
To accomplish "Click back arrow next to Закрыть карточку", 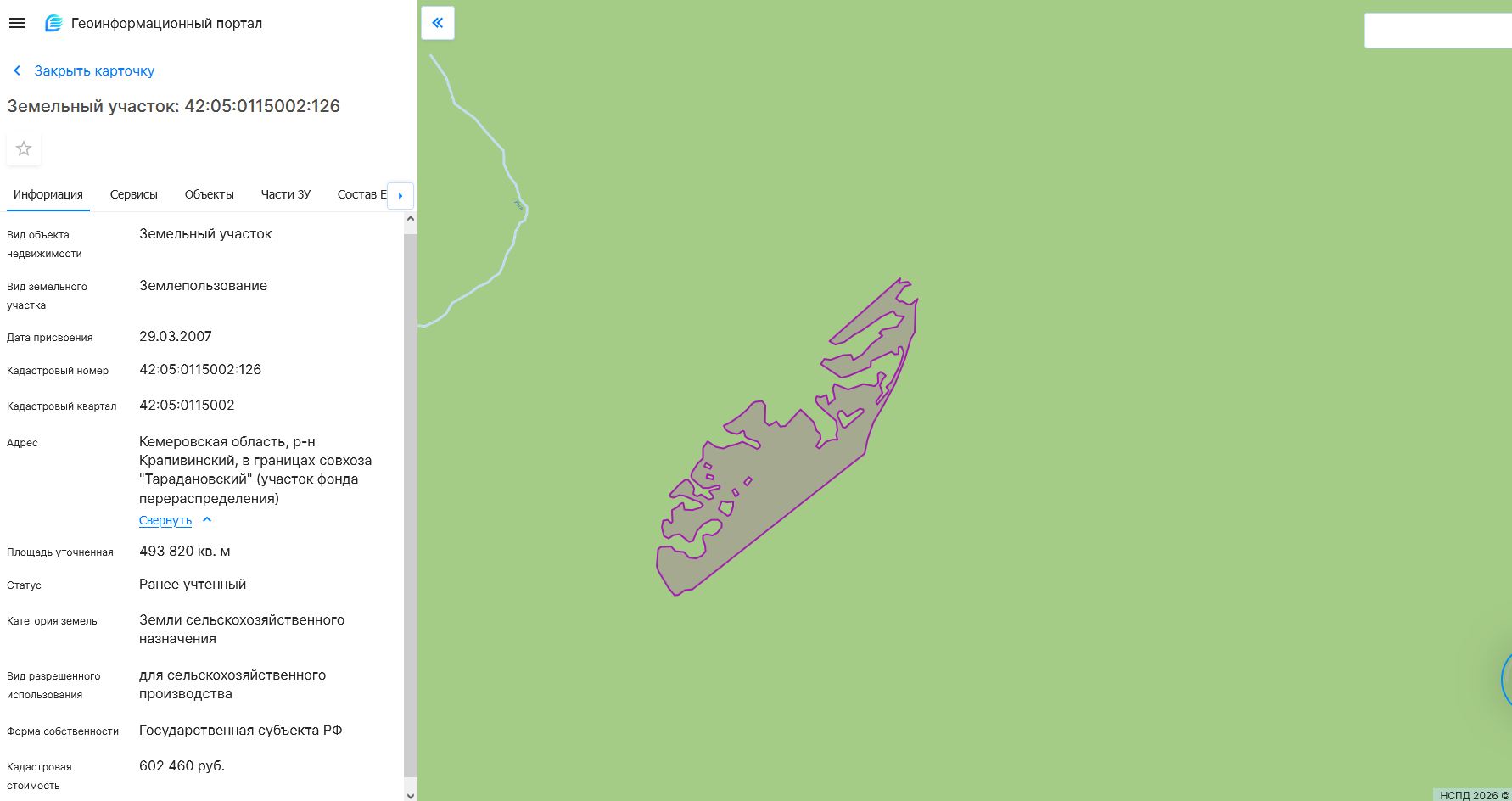I will pyautogui.click(x=17, y=70).
